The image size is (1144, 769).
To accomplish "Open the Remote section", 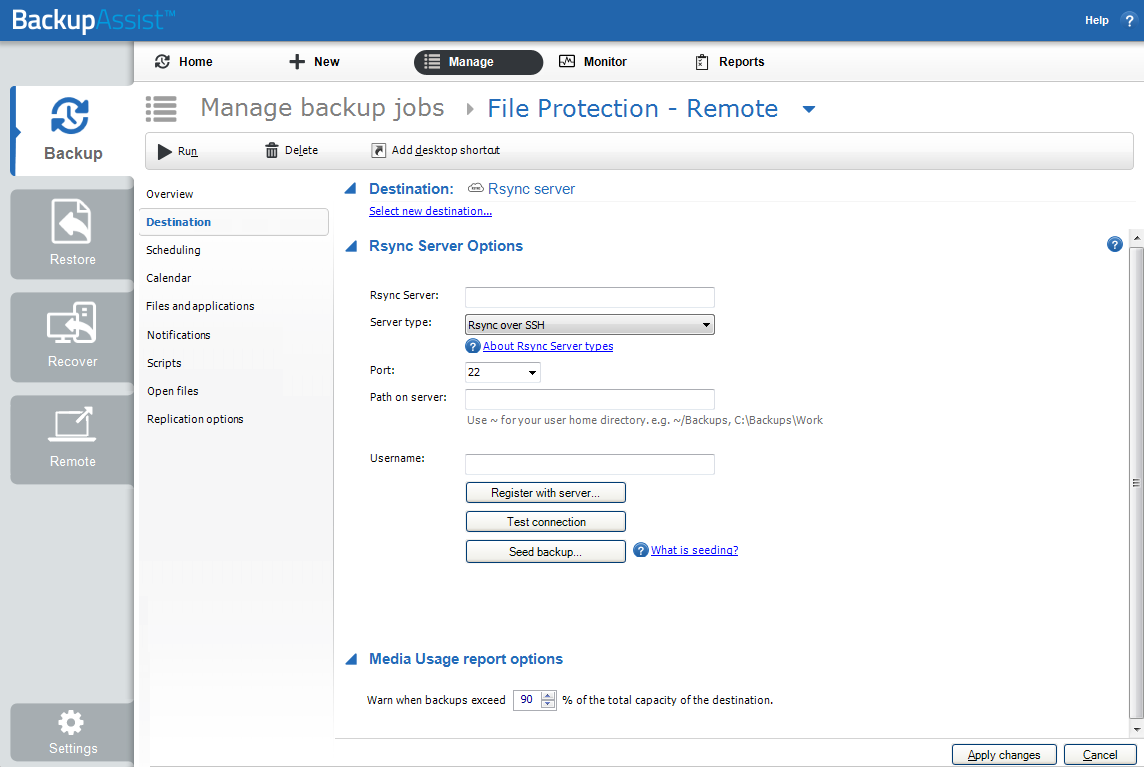I will [x=72, y=439].
